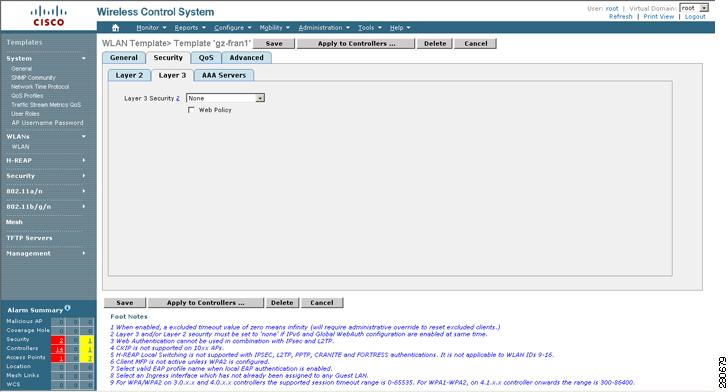Open footnote 2 link beside Layer 3 Security
This screenshot has height=392, width=728.
tap(178, 98)
